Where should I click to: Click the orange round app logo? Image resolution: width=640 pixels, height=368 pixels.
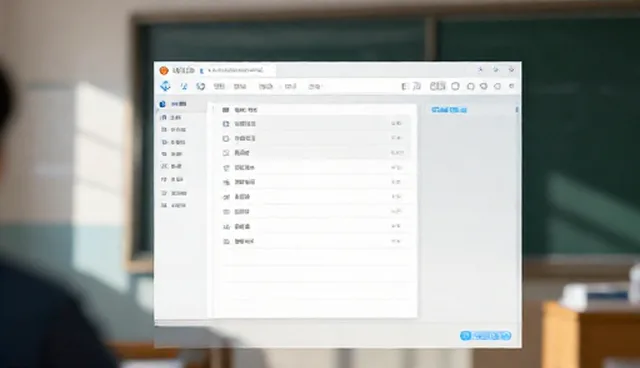(164, 71)
